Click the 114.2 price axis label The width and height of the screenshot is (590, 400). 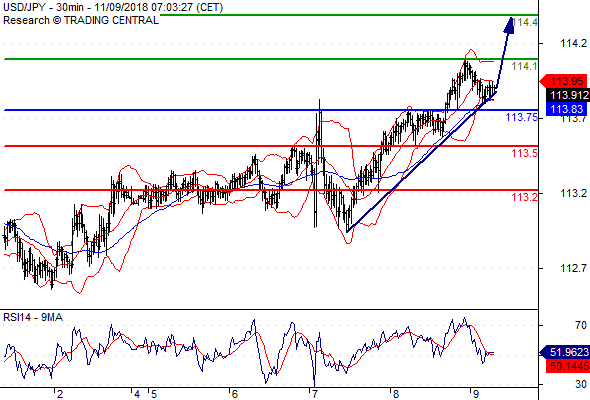[573, 43]
